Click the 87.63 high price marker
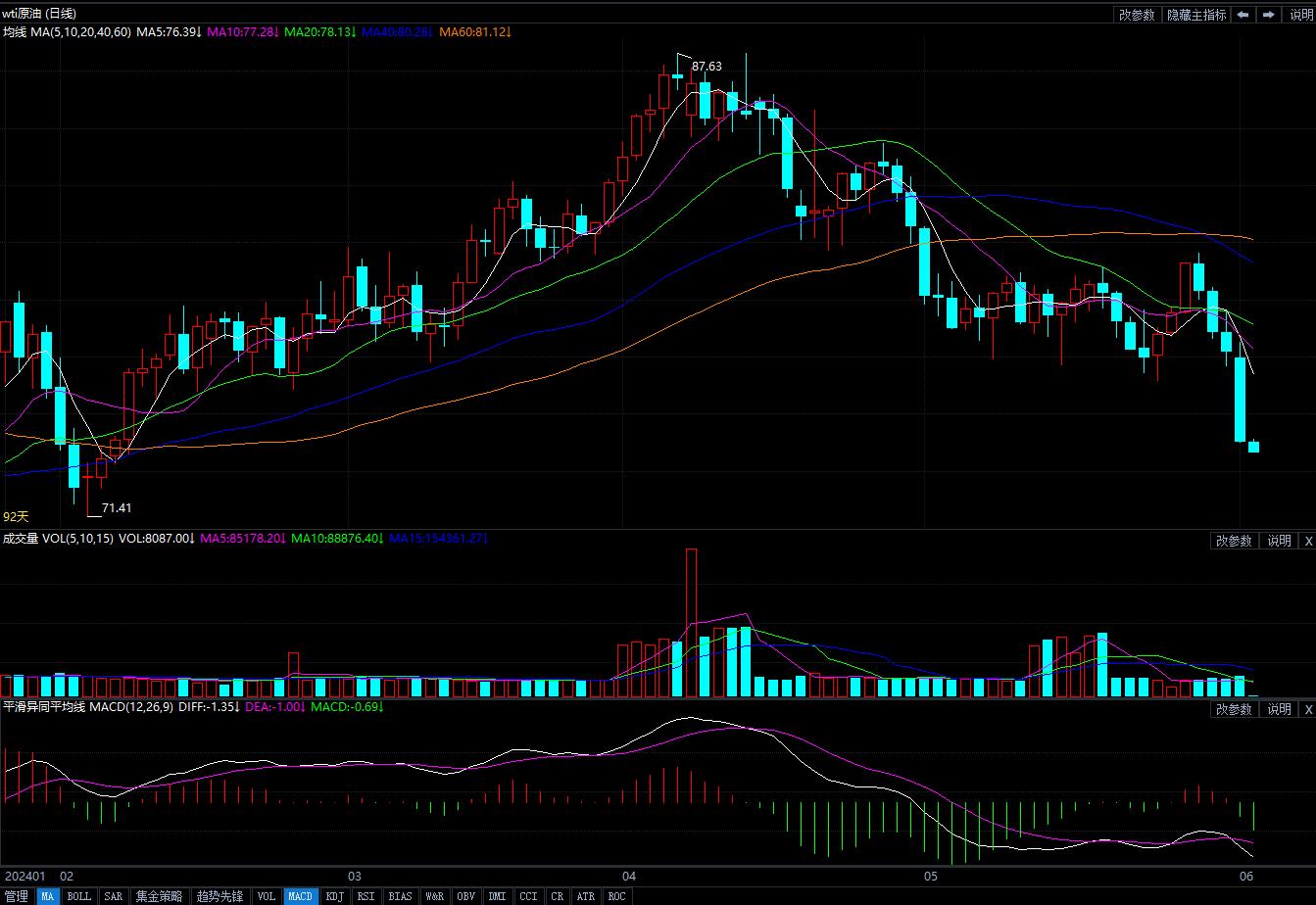Viewport: 1316px width, 905px height. [707, 67]
